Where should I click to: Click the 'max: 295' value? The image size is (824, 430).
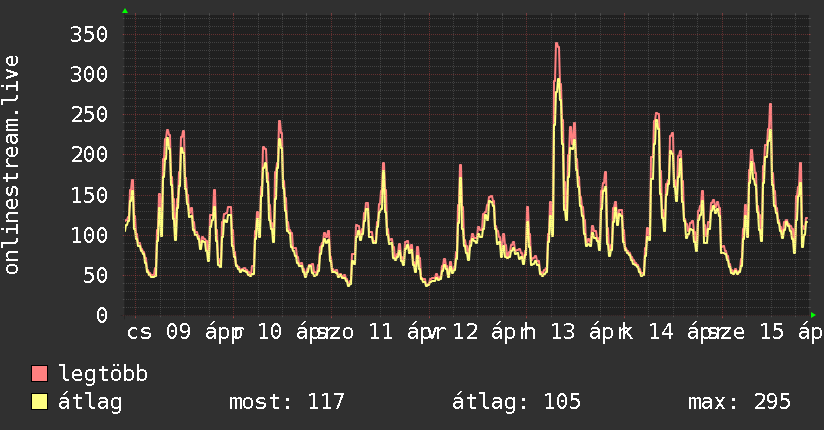pyautogui.click(x=739, y=402)
